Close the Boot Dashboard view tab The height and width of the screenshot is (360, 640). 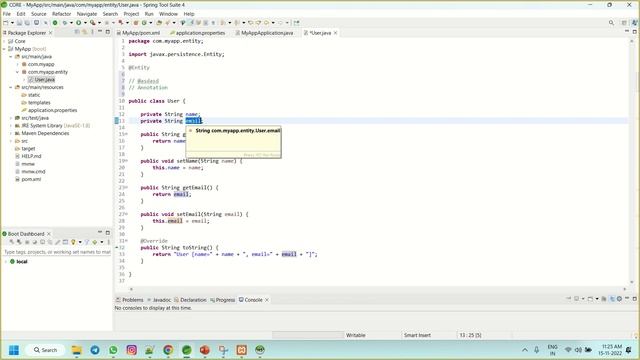coord(49,234)
